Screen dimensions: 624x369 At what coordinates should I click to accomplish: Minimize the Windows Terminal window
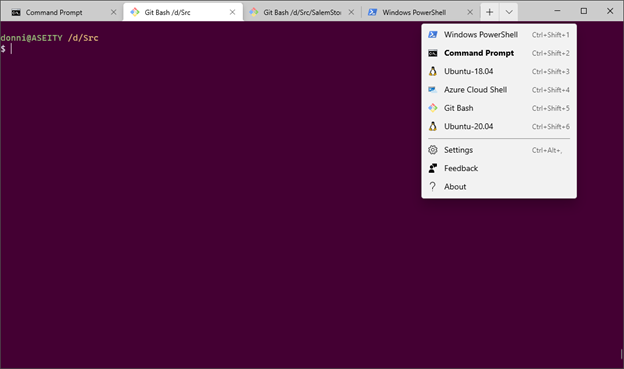[x=557, y=11]
